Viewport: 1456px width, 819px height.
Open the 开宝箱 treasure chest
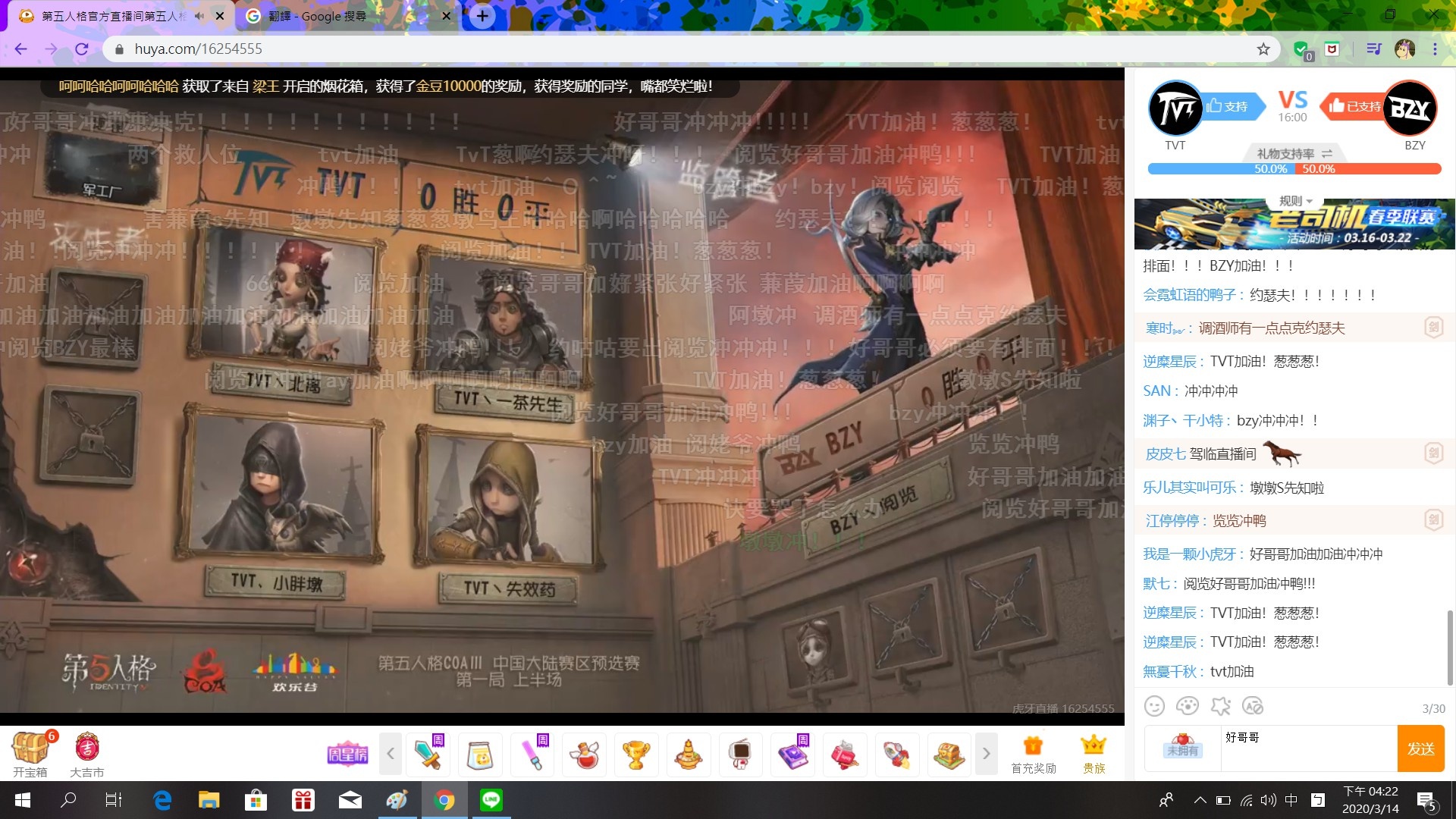tap(30, 755)
